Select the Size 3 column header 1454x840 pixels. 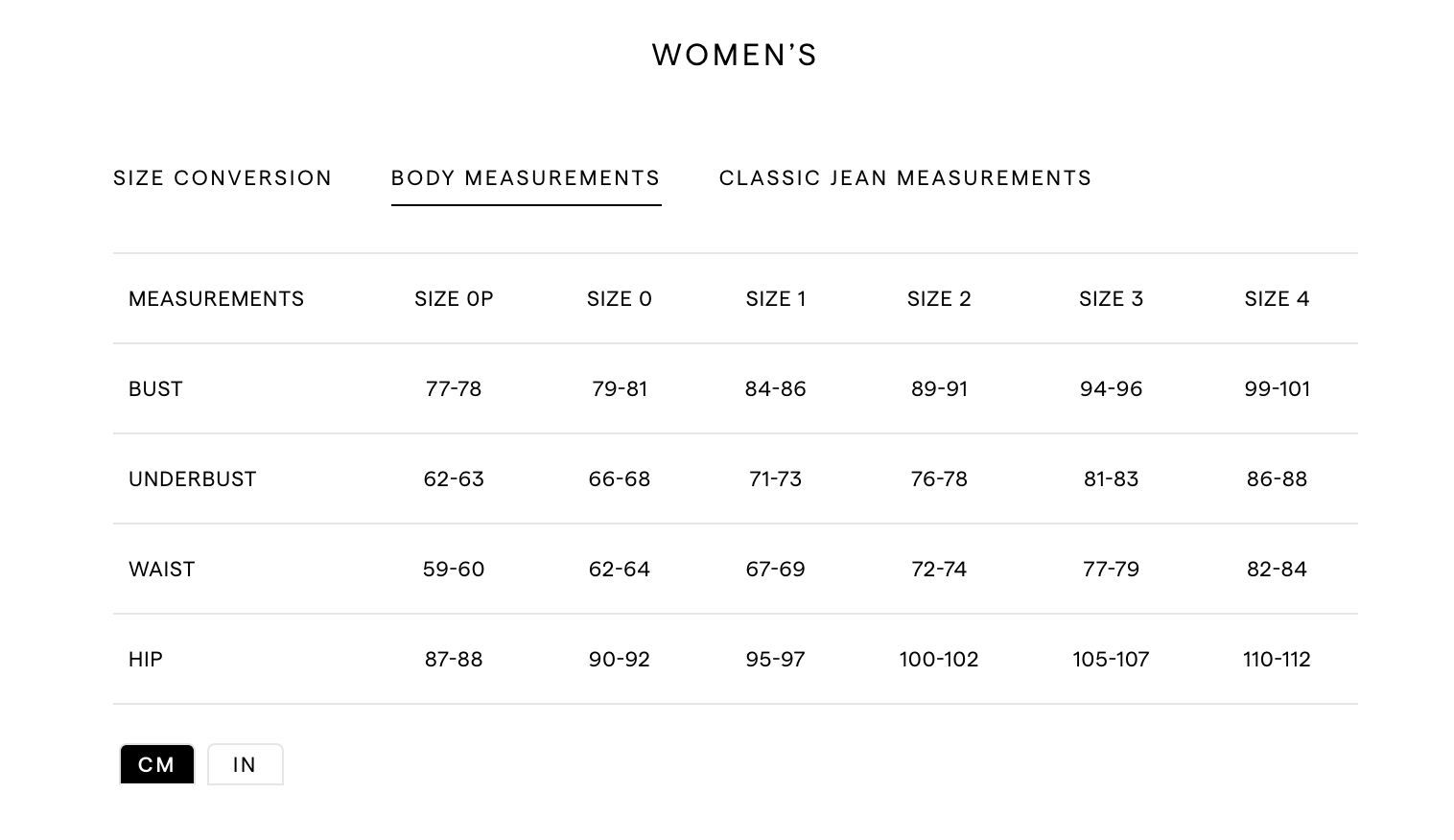1111,299
